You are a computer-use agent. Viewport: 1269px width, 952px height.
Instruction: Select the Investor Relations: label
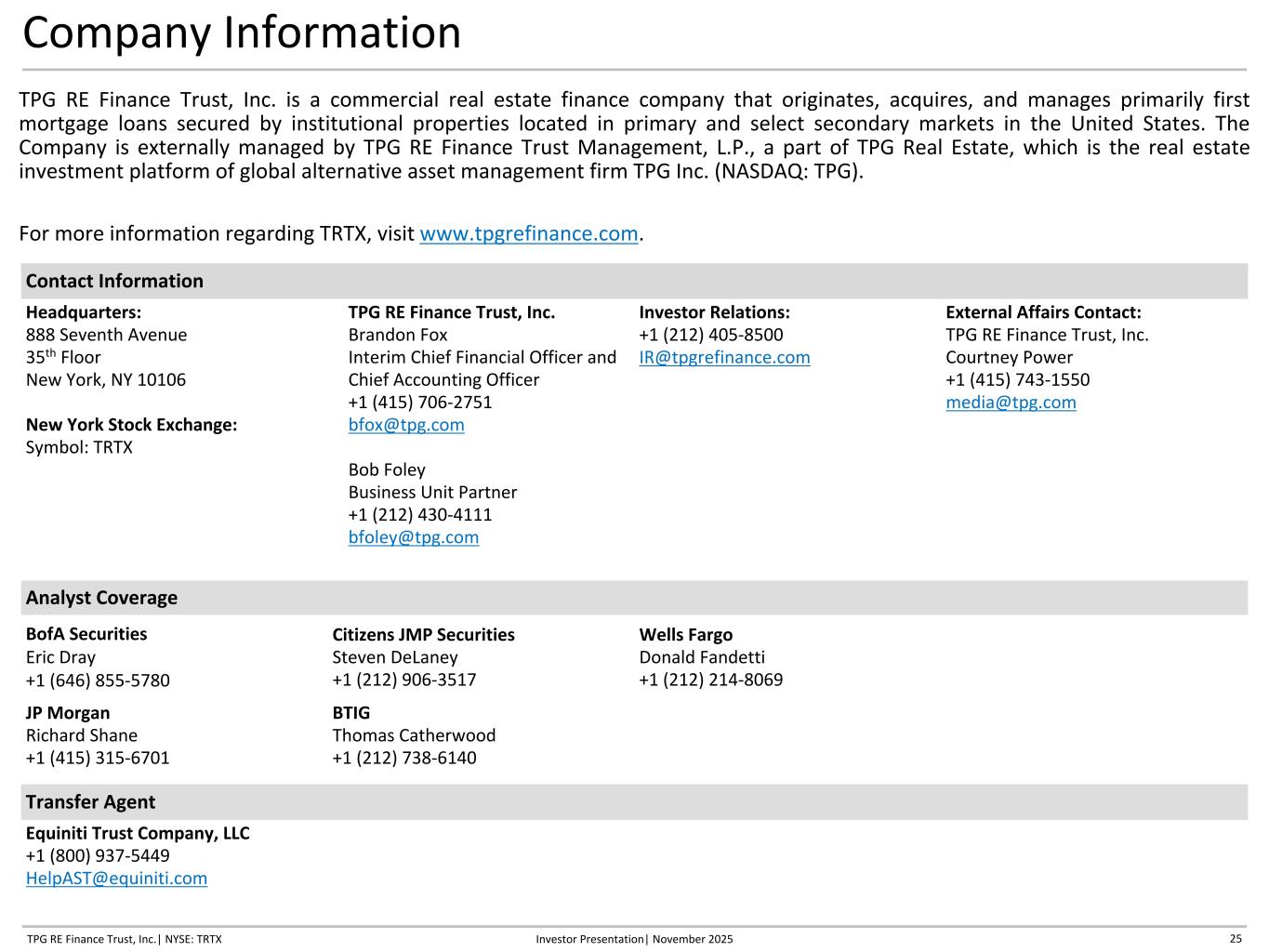tap(714, 312)
